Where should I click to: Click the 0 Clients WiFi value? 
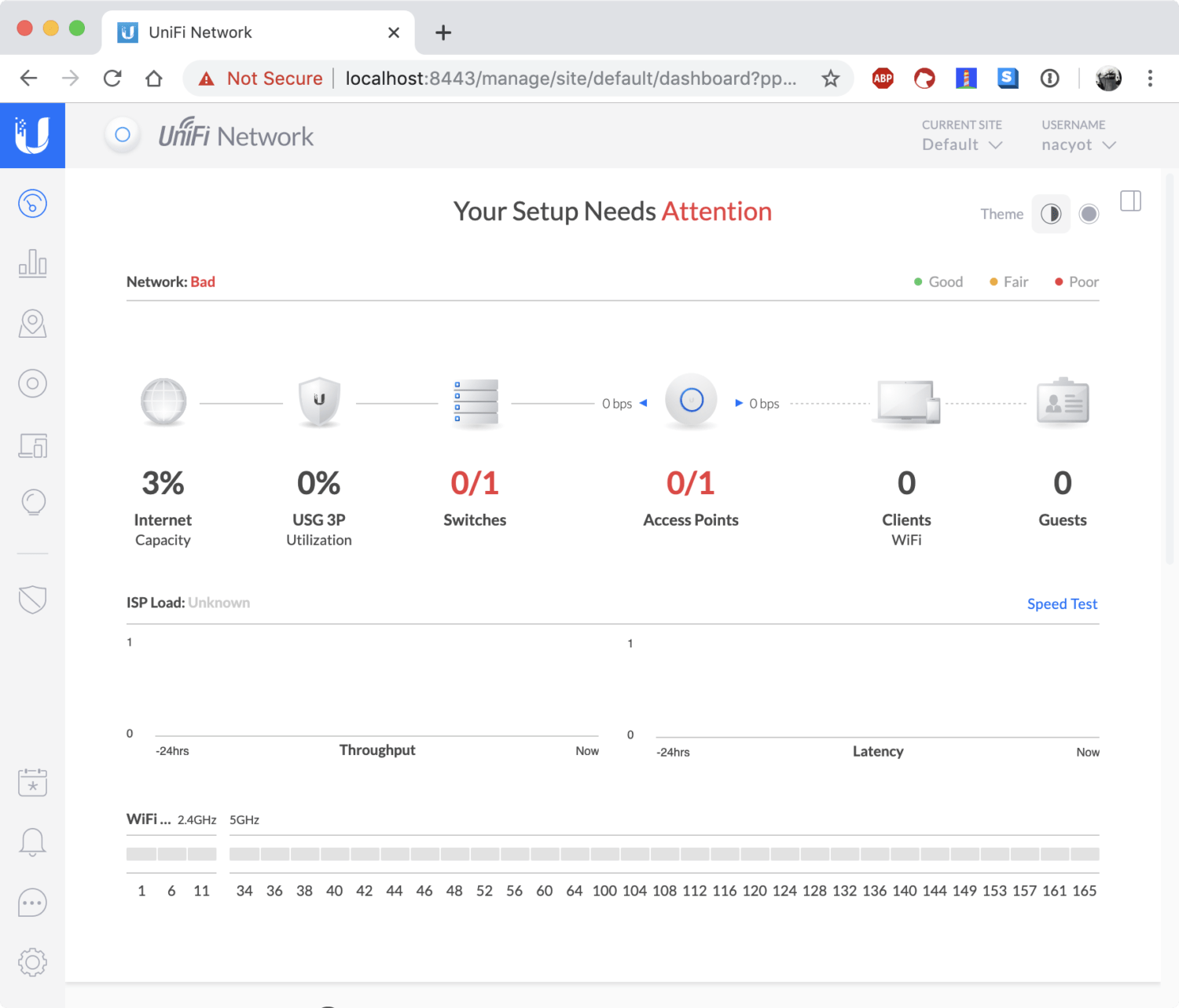[x=906, y=483]
